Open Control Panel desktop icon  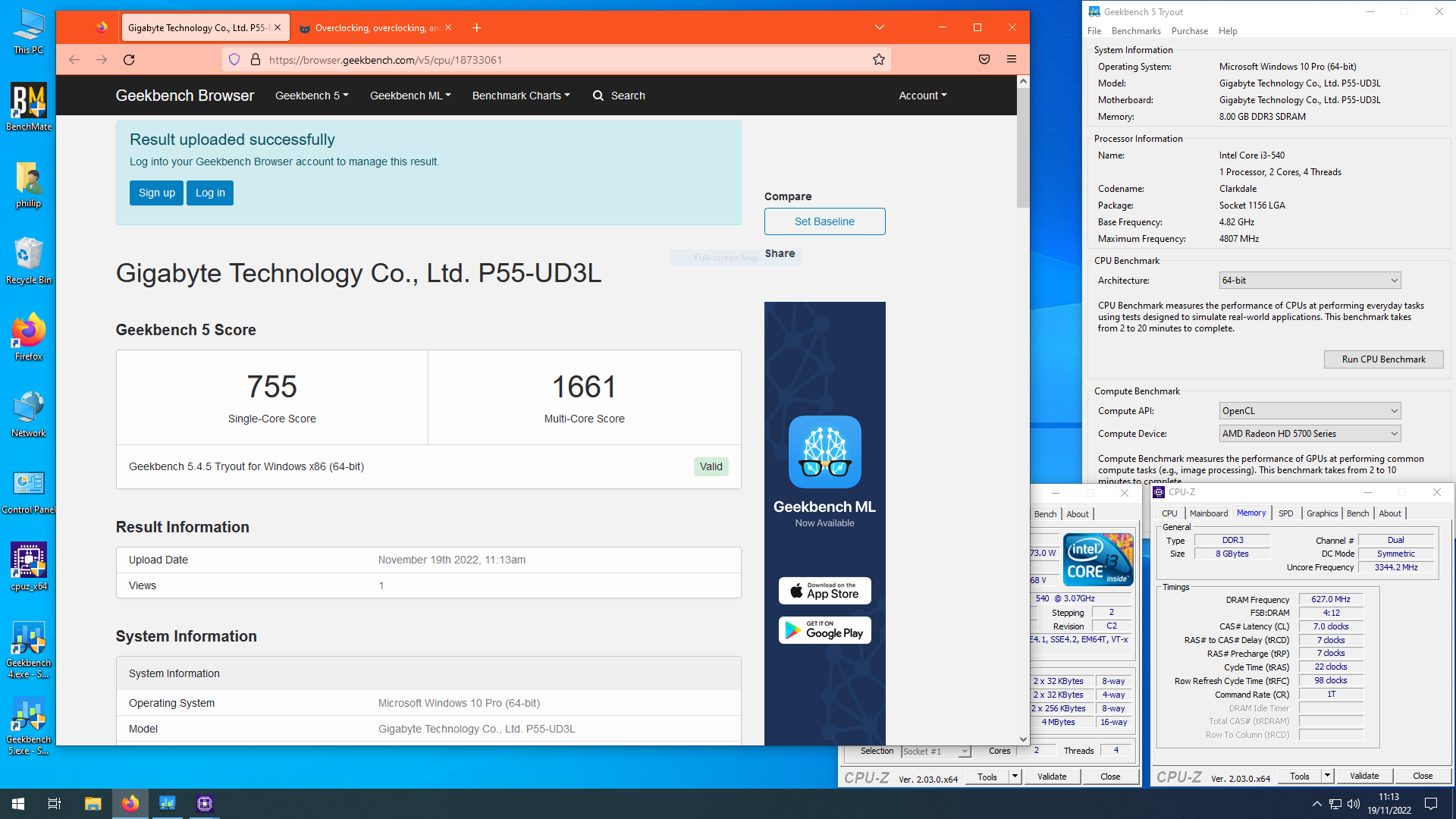pyautogui.click(x=28, y=491)
